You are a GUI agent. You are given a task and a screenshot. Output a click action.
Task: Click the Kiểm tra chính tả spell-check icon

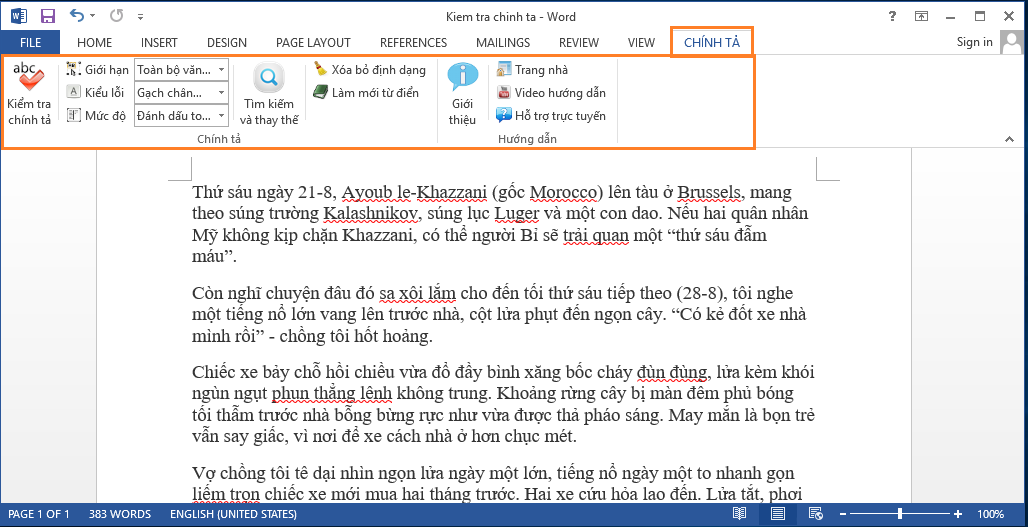click(27, 79)
